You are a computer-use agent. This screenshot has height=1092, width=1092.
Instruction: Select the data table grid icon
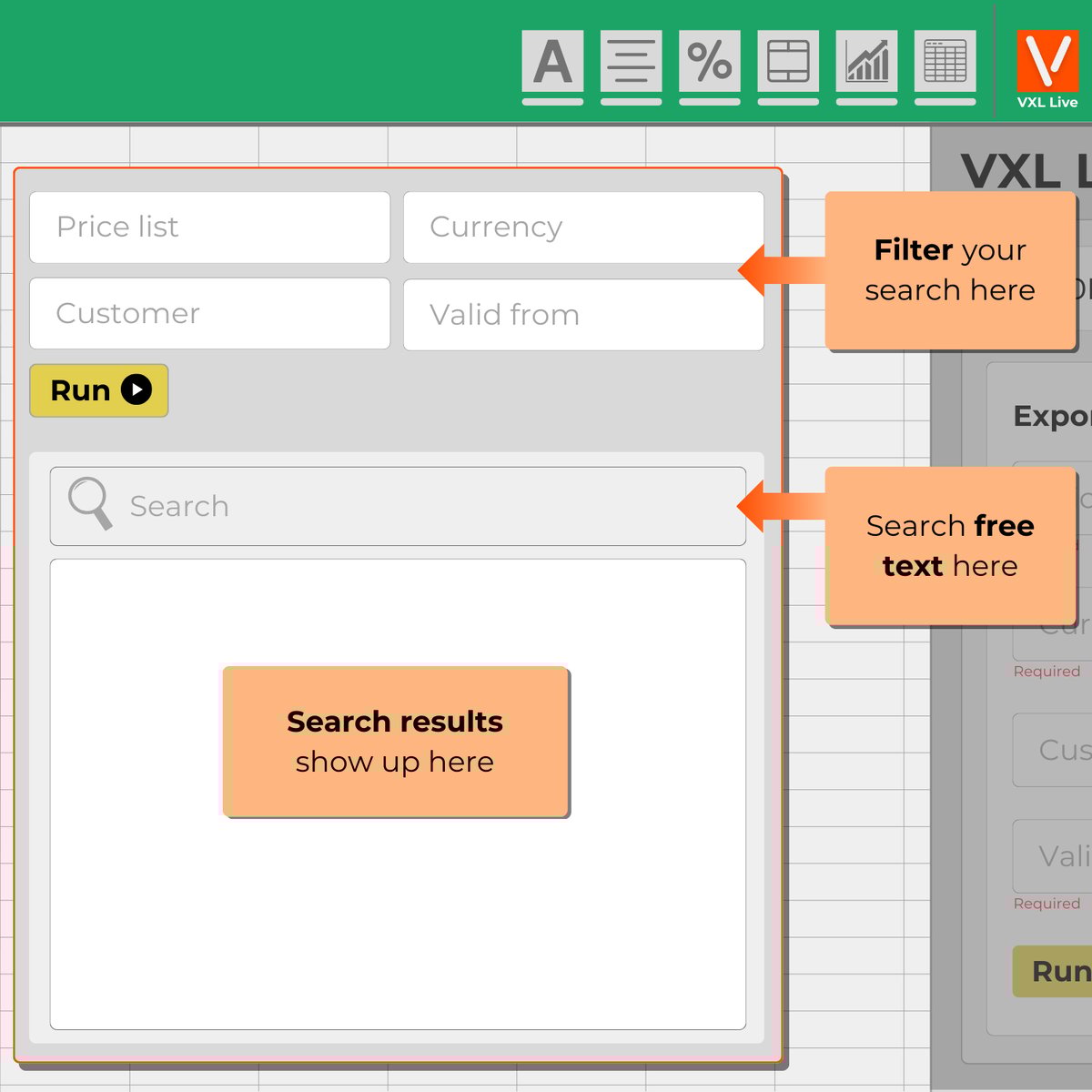(x=945, y=64)
